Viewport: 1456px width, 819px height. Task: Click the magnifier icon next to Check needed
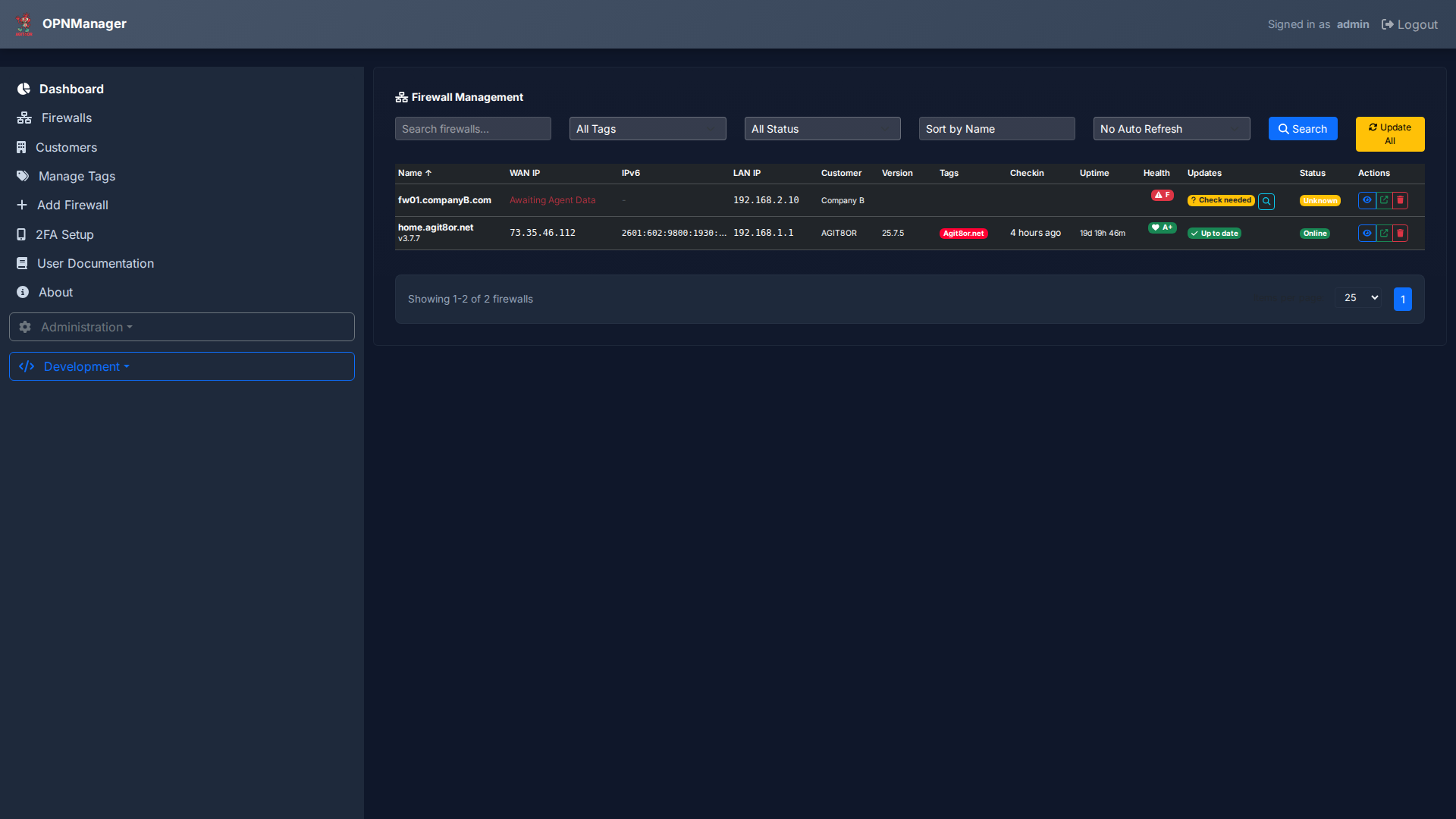coord(1266,202)
